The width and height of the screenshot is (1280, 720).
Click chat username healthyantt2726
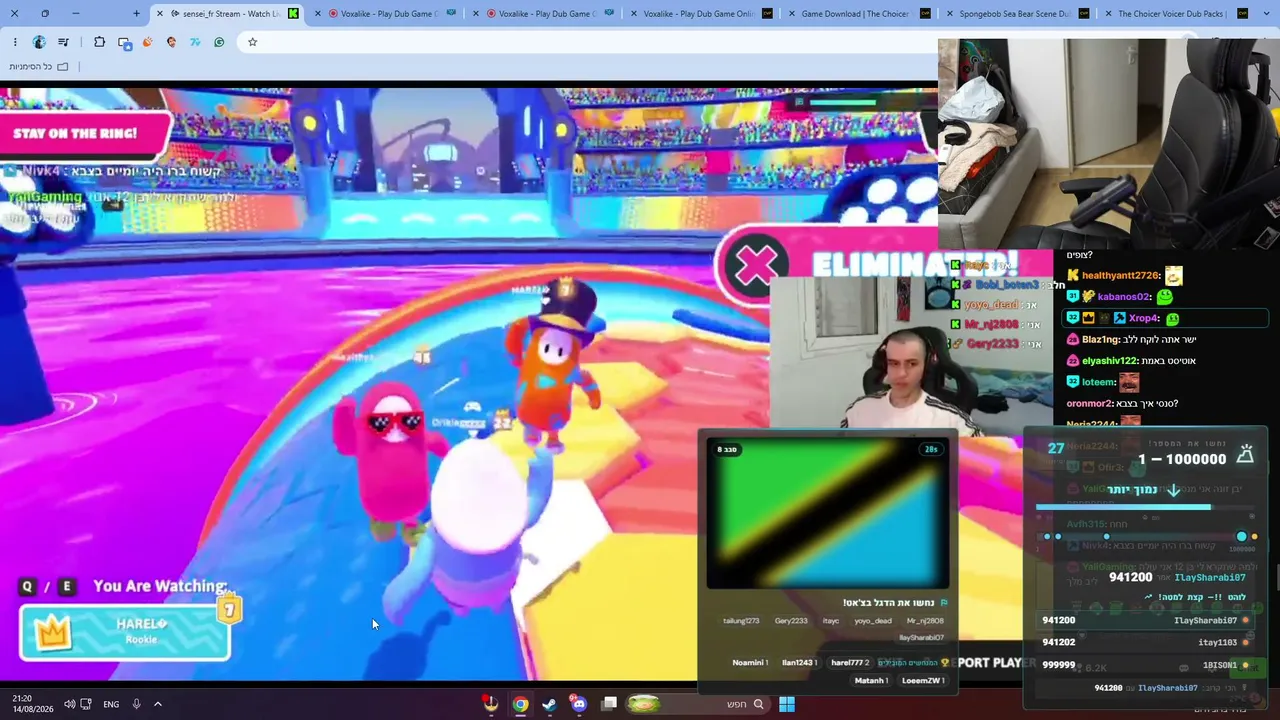1121,275
